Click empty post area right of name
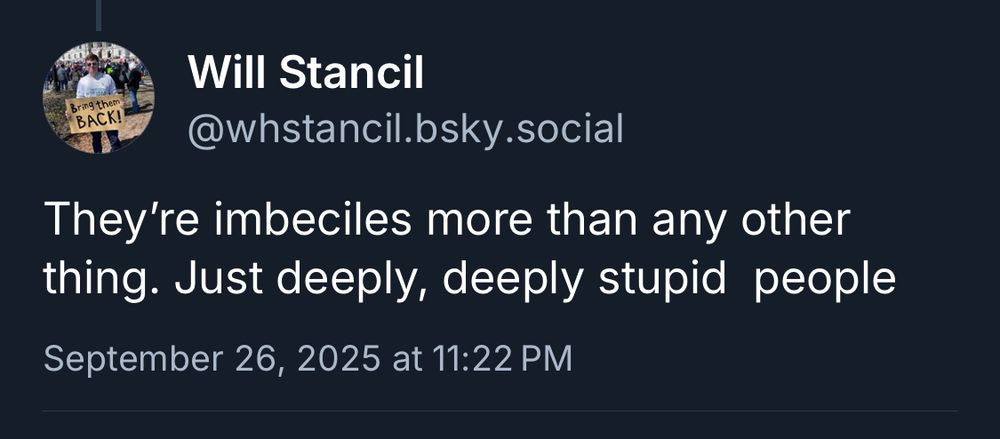1000x439 pixels. pos(750,90)
